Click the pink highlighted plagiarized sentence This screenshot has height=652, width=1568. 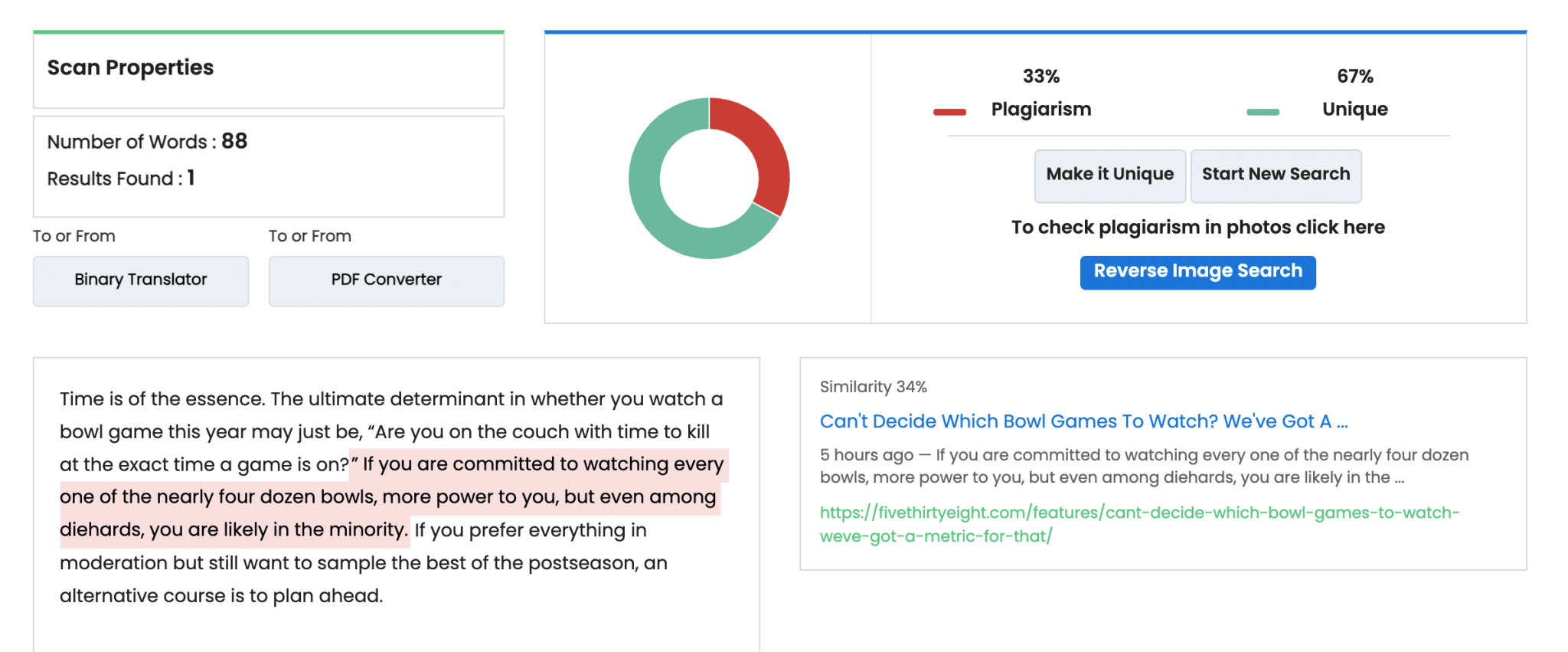coord(389,497)
